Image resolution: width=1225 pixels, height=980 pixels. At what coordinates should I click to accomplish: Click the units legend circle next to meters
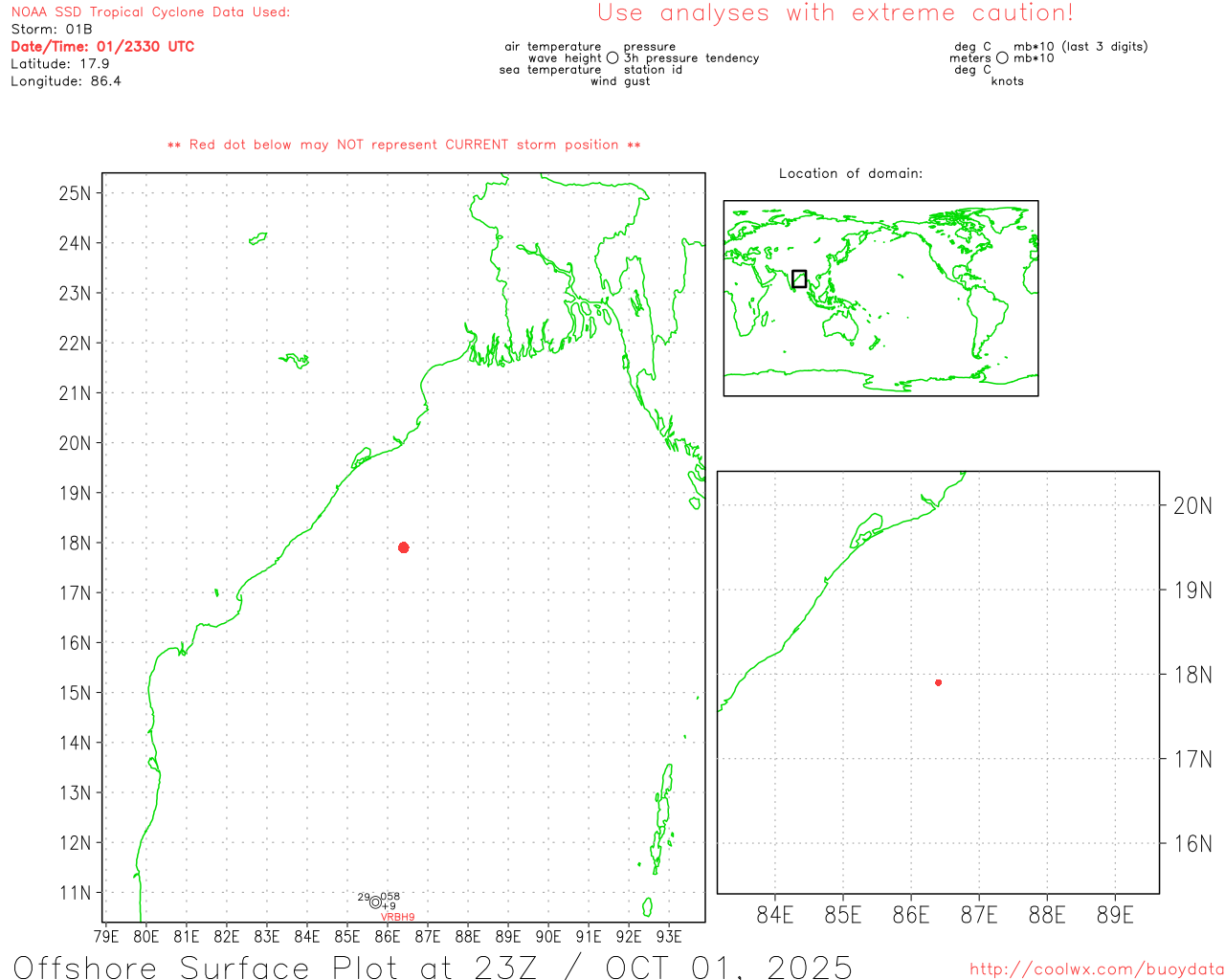(x=1002, y=58)
